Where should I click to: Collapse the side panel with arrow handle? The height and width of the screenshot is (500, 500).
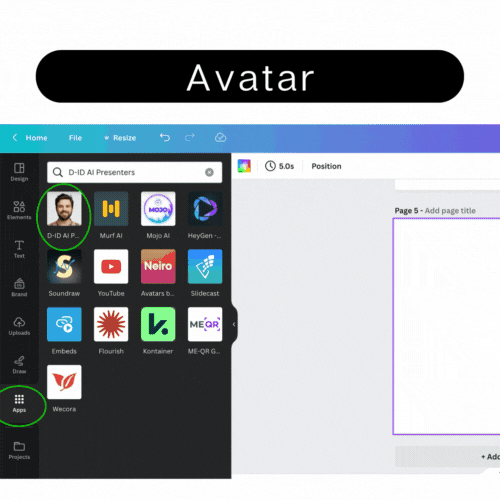coord(234,324)
